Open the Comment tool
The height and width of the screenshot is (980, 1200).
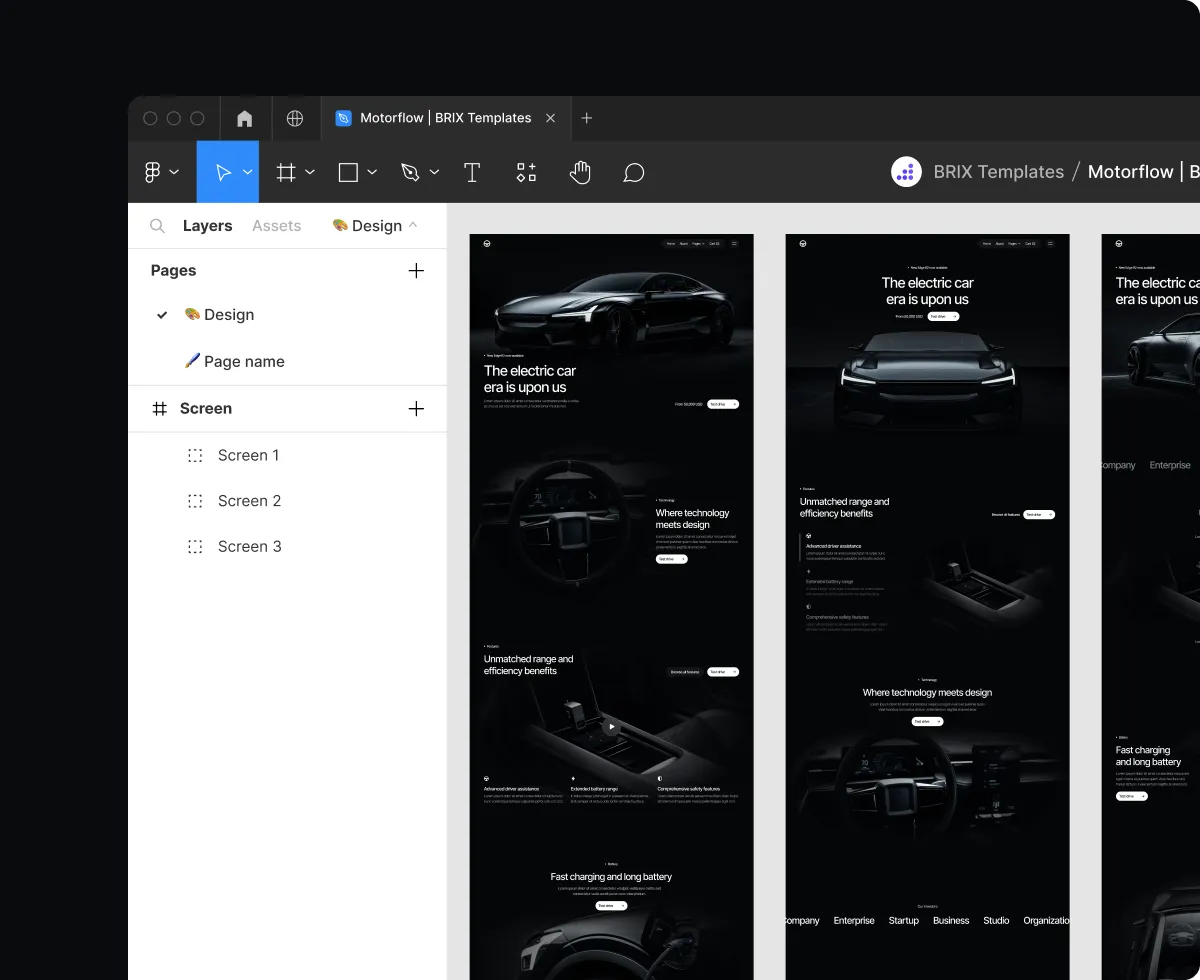click(633, 171)
